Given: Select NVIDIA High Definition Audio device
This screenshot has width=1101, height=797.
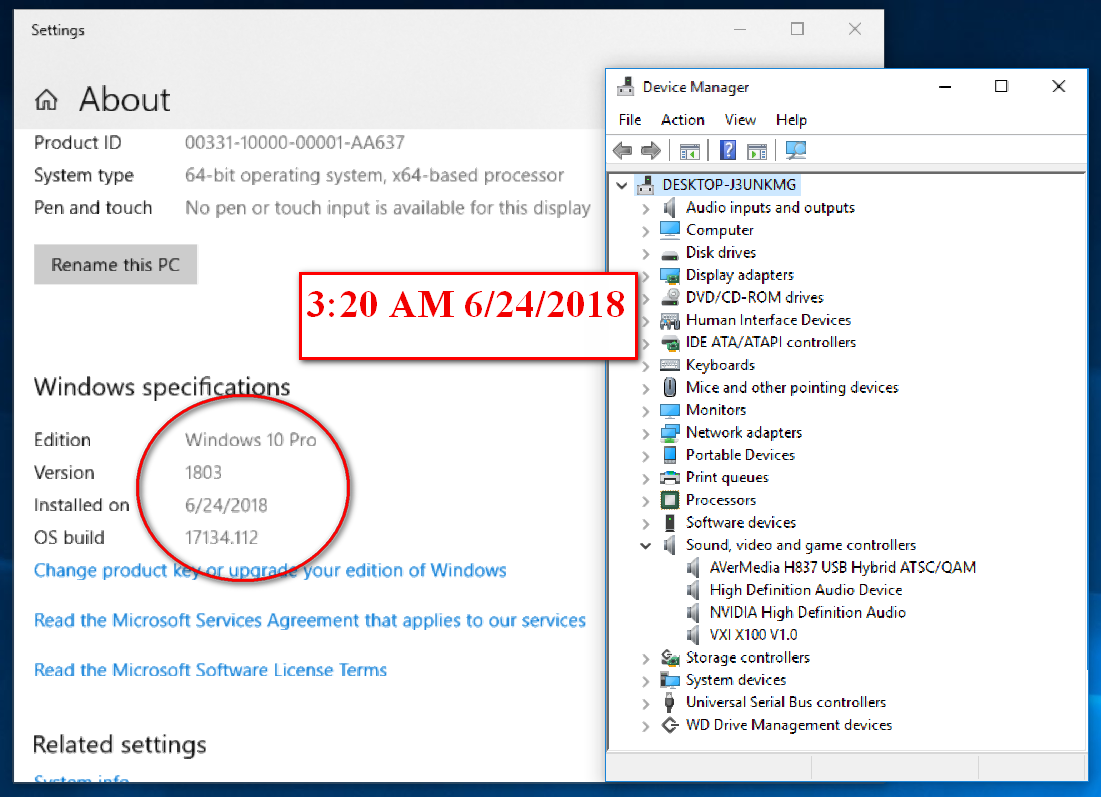Looking at the screenshot, I should point(807,612).
